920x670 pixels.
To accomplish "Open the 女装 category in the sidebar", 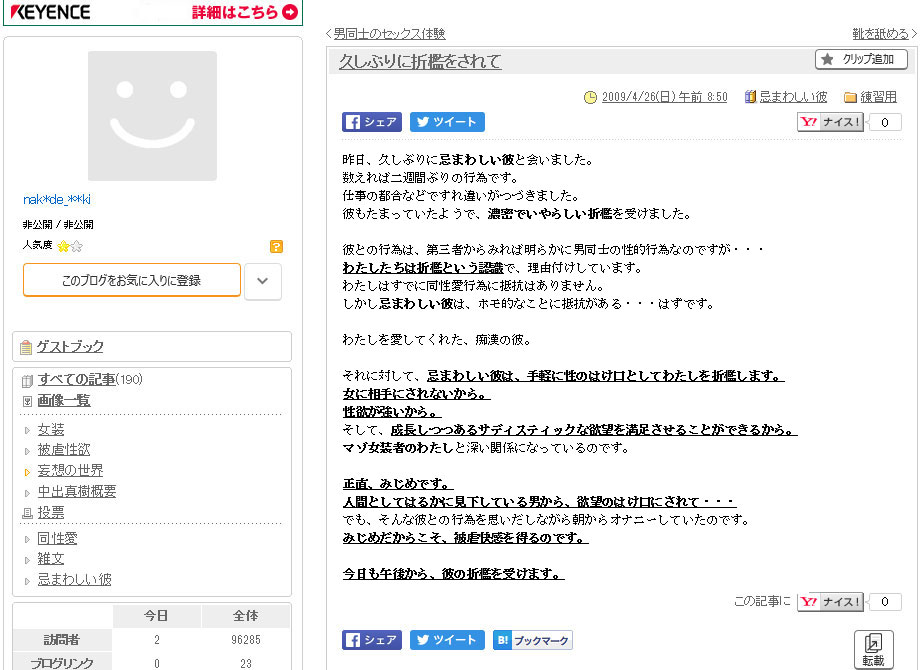I will tap(51, 429).
